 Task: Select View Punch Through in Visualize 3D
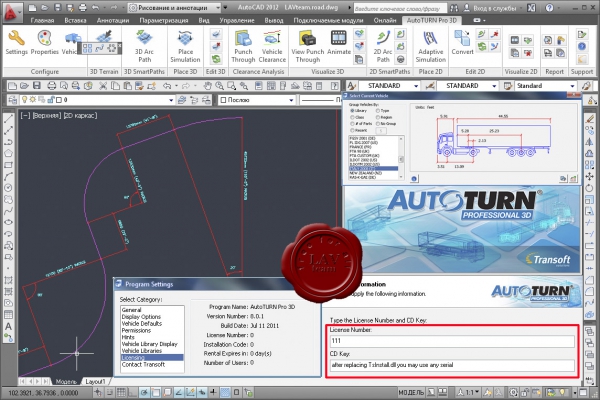pyautogui.click(x=308, y=46)
